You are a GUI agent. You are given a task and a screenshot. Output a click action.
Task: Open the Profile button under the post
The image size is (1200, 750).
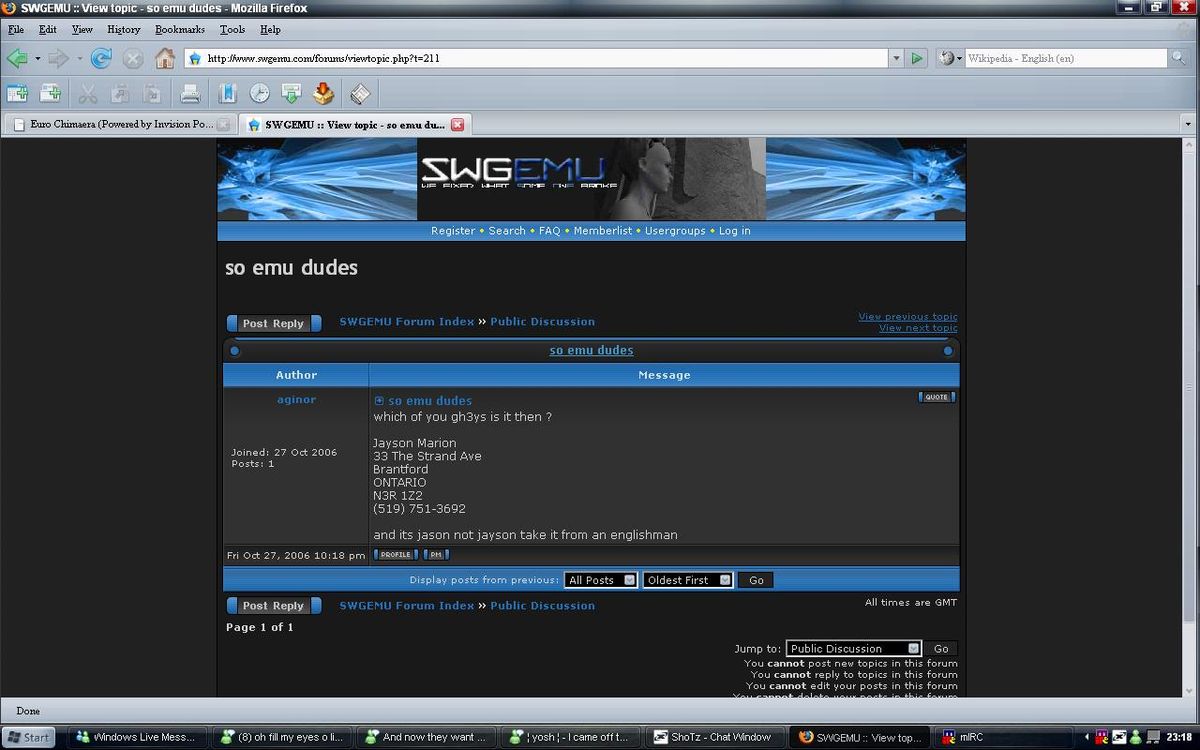pyautogui.click(x=395, y=554)
